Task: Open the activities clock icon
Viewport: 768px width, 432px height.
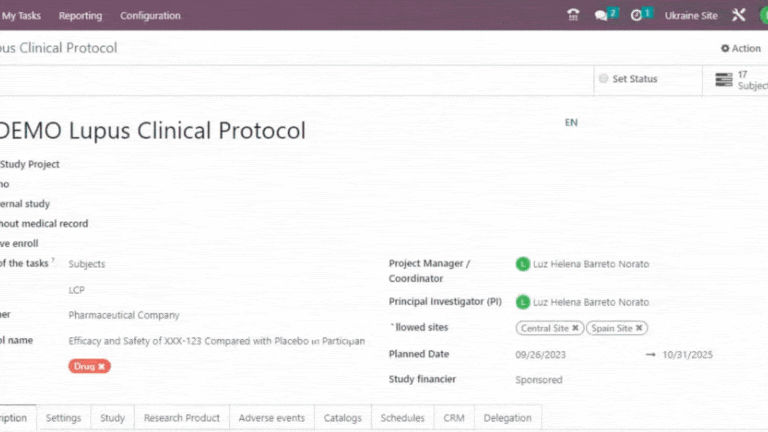Action: (x=636, y=15)
